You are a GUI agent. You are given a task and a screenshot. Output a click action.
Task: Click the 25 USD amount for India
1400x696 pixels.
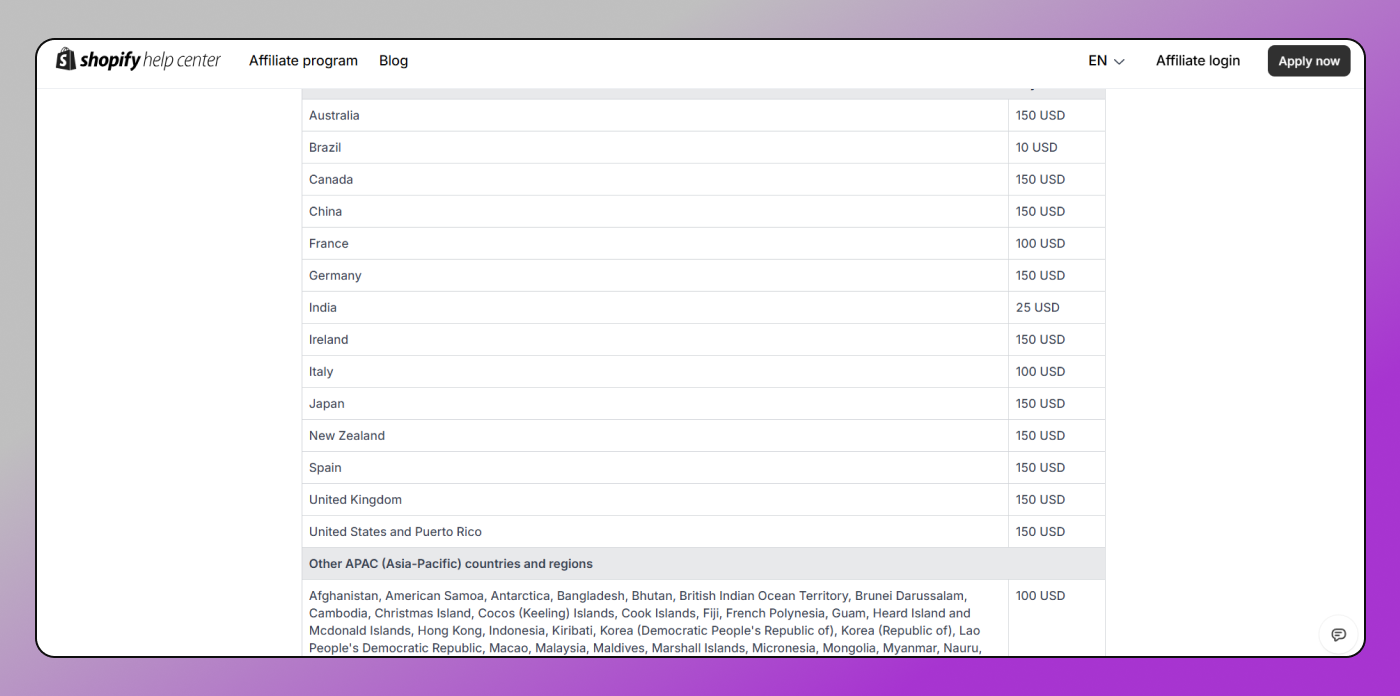coord(1037,307)
